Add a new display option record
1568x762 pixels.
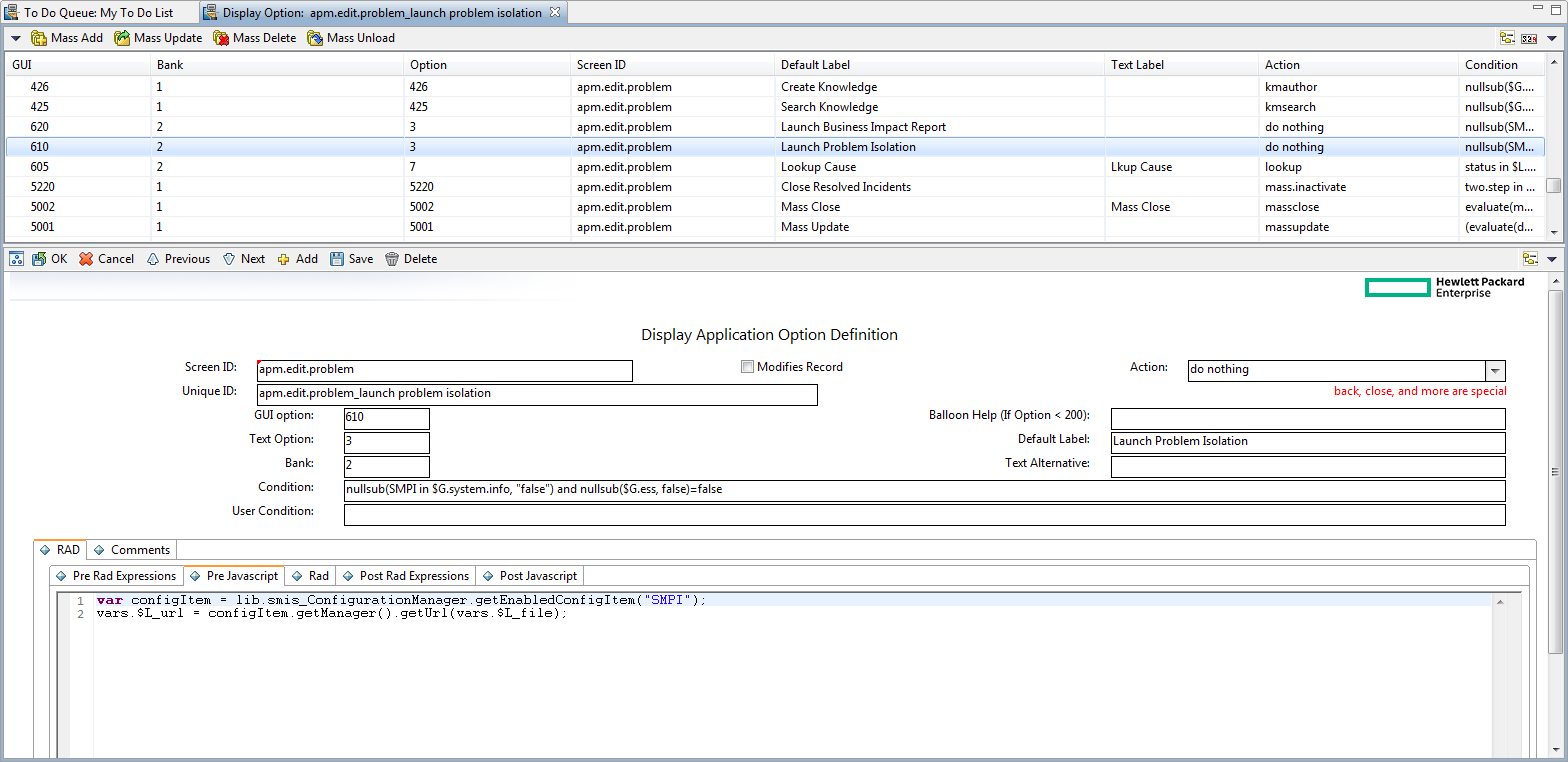point(284,259)
